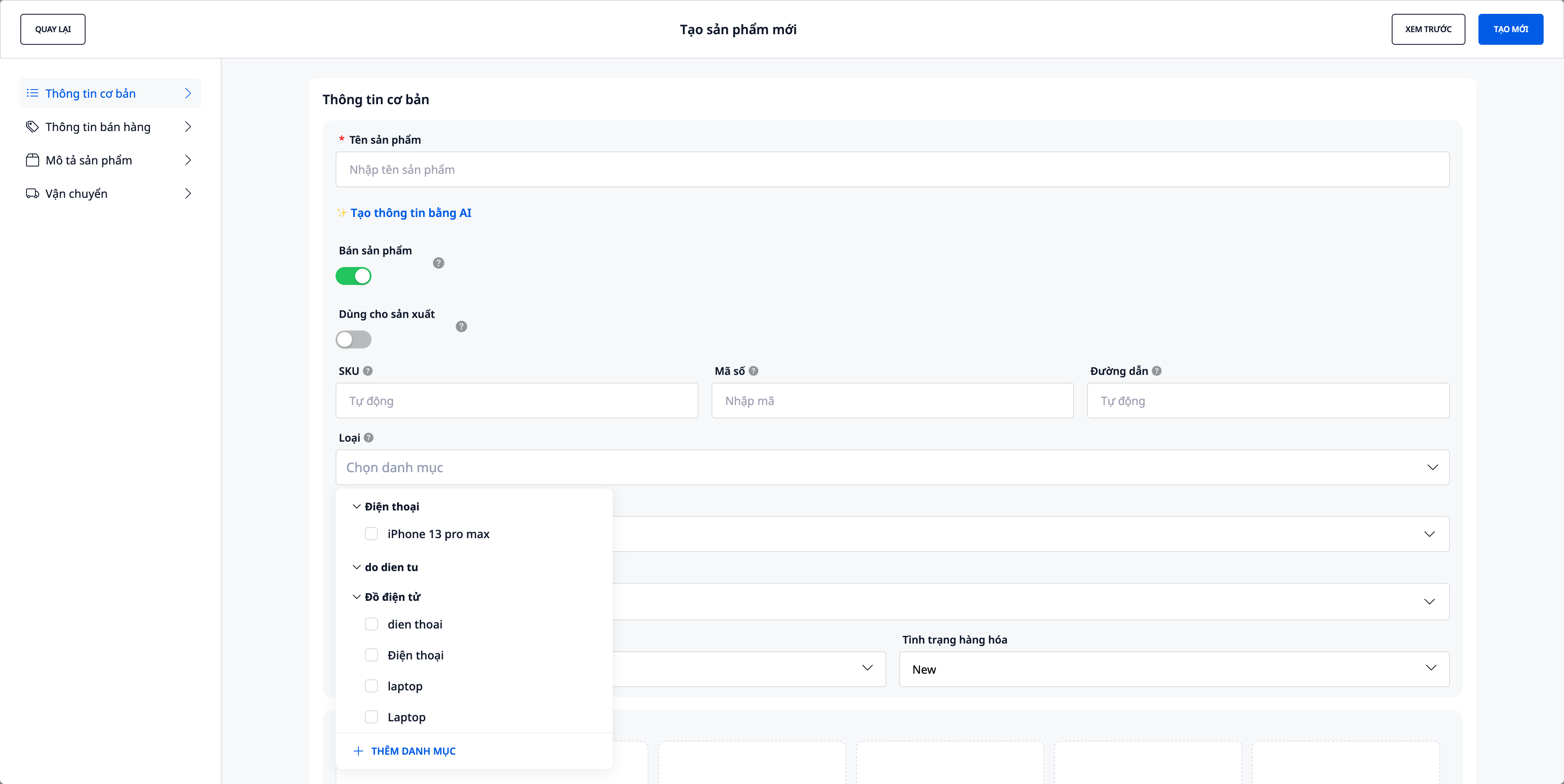Open the Chọn danh mục dropdown
This screenshot has width=1564, height=784.
pos(892,467)
